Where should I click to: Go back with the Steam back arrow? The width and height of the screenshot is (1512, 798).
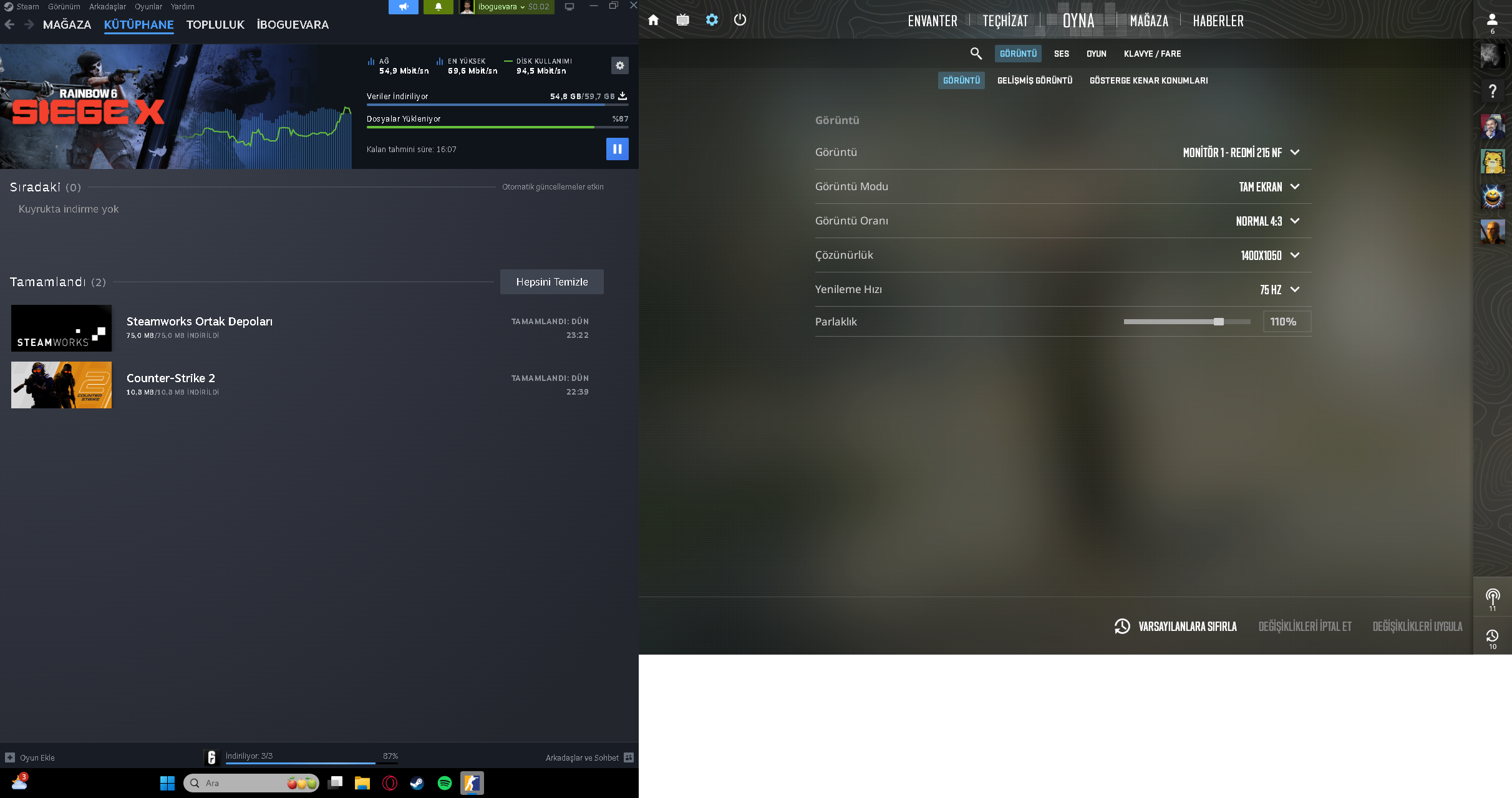pos(9,24)
